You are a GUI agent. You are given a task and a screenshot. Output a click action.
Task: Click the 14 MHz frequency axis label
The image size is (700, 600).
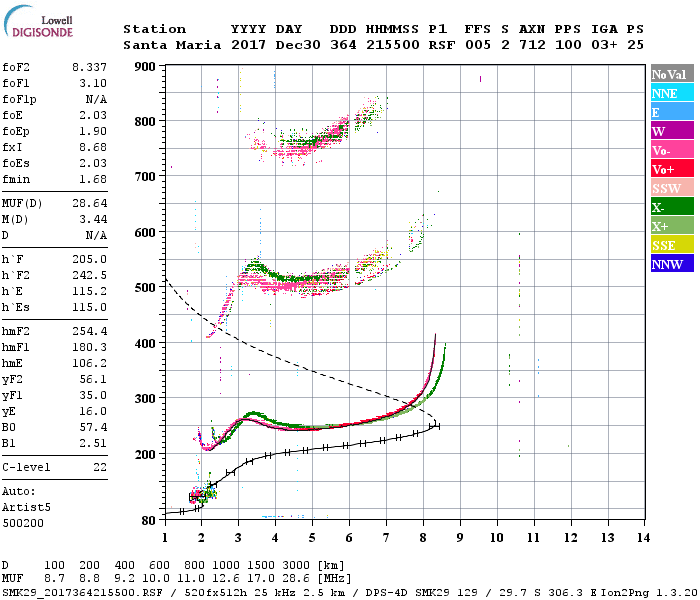pos(643,538)
